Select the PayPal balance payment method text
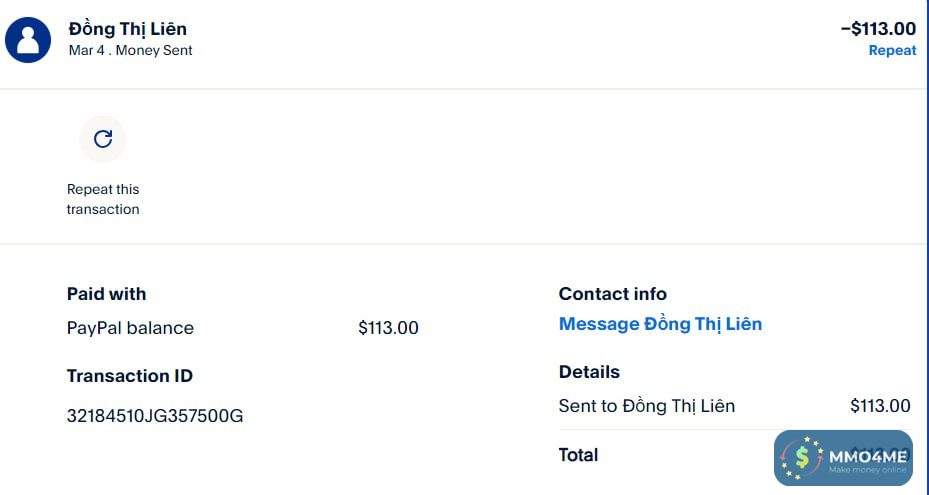The image size is (929, 495). pyautogui.click(x=130, y=328)
